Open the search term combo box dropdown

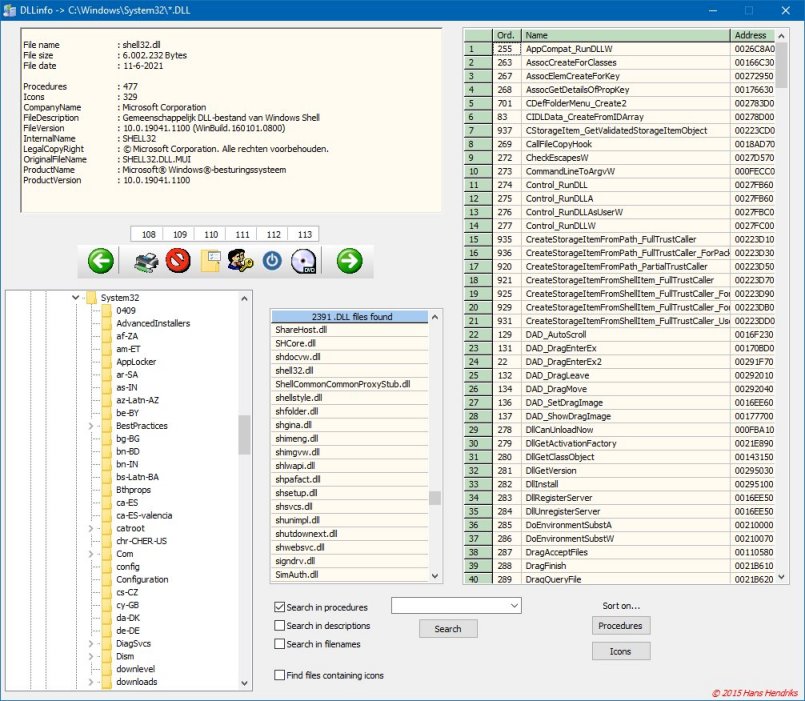point(514,605)
